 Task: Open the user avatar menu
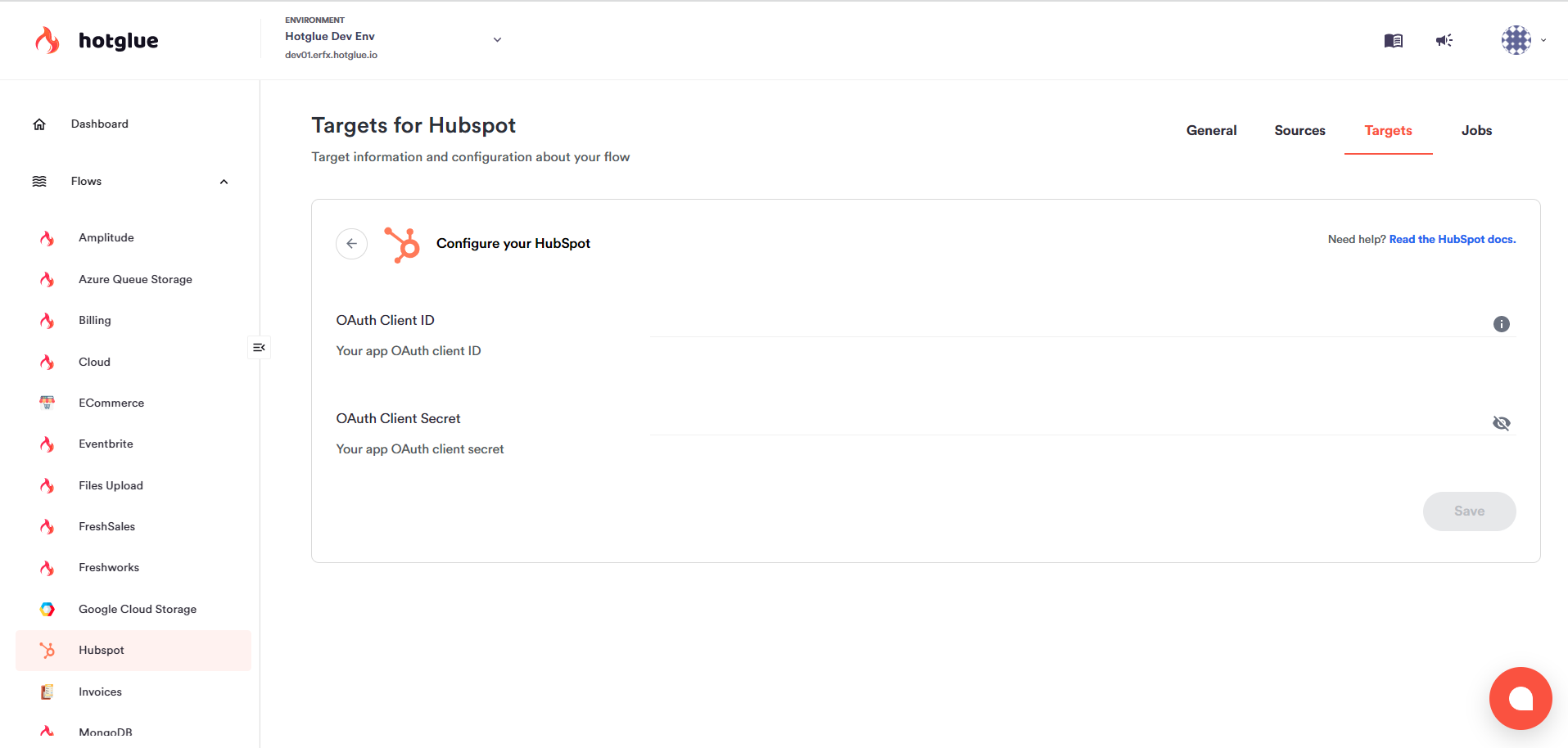pos(1516,40)
